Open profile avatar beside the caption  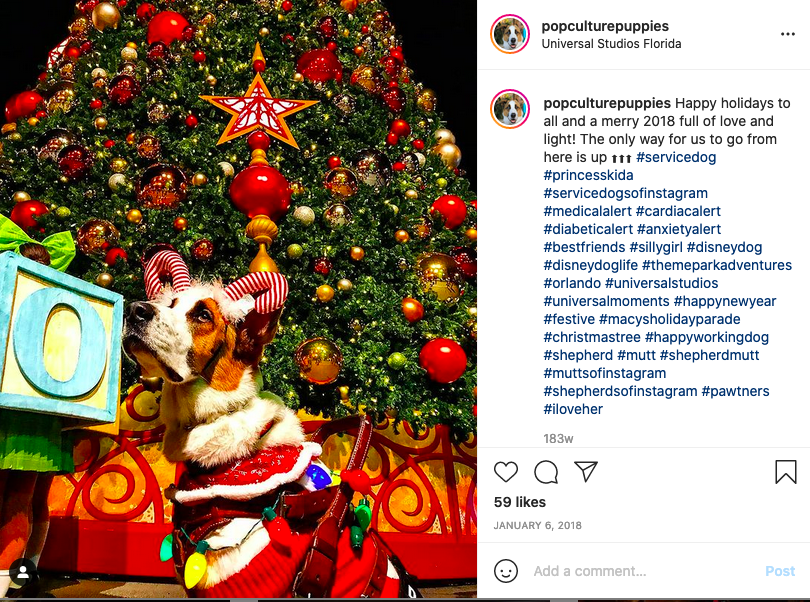tap(510, 109)
